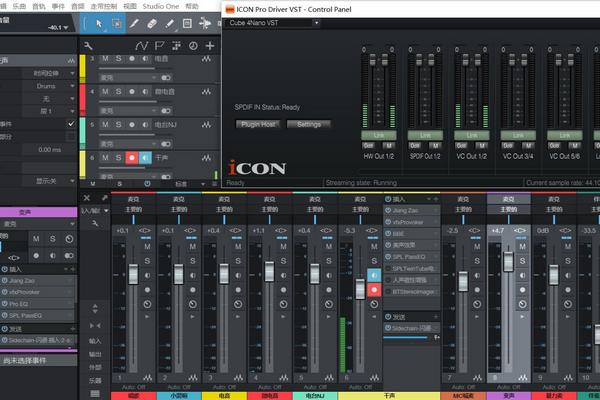The width and height of the screenshot is (600, 400).
Task: Select the Split blade tool
Action: tap(134, 24)
